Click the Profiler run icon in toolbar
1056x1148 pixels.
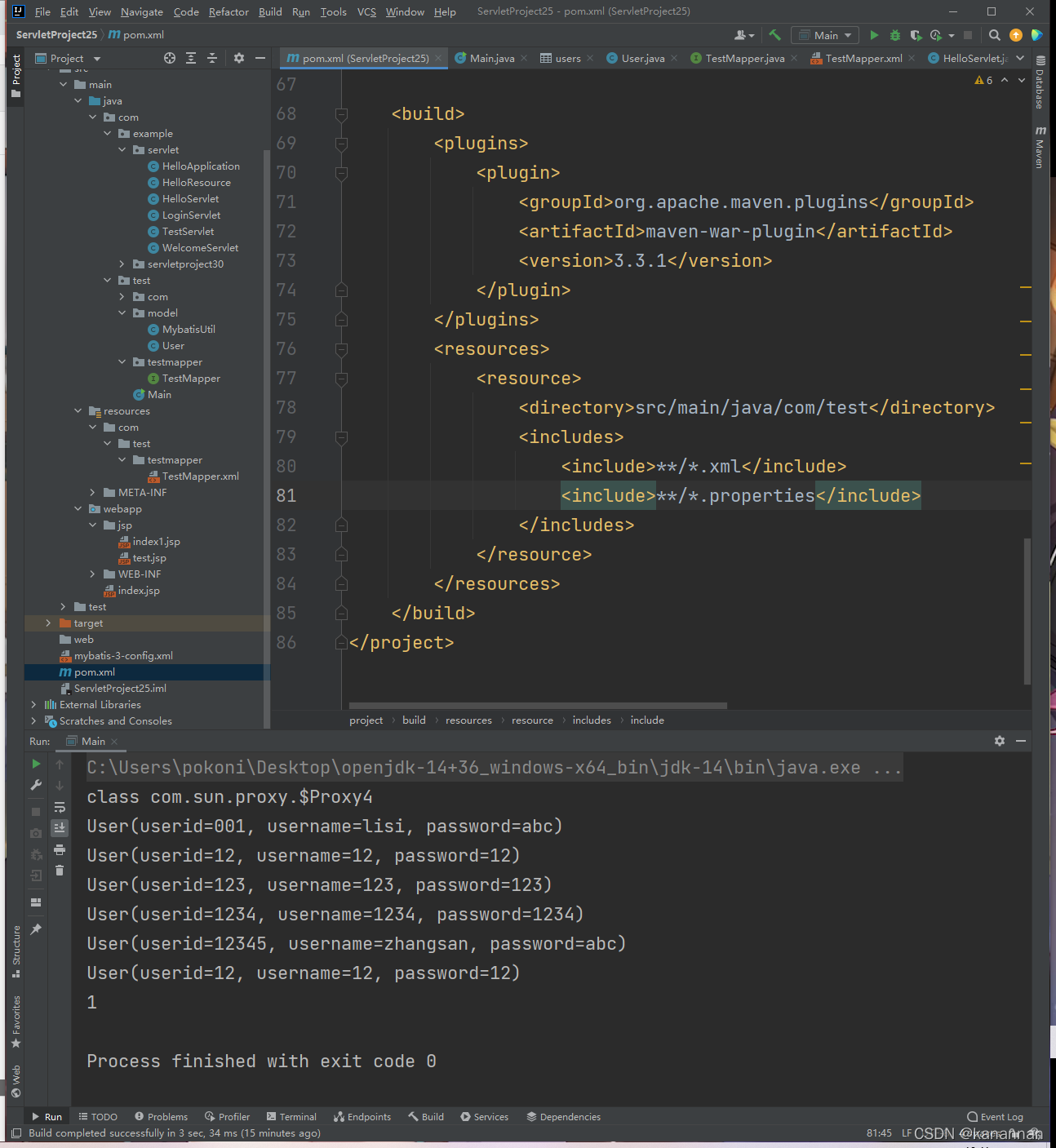click(x=936, y=35)
